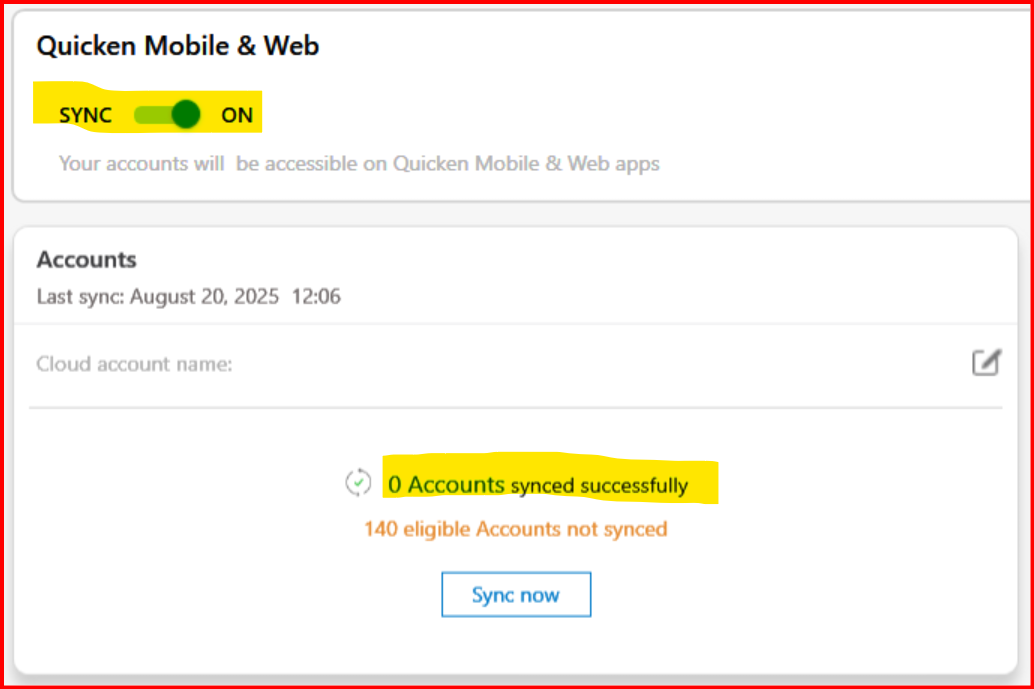
Task: Turn off the SYNC toggle switch
Action: coord(167,115)
